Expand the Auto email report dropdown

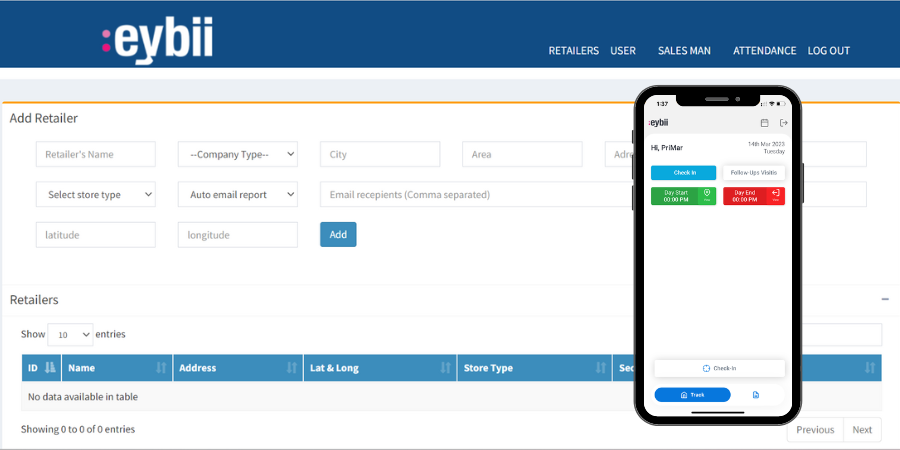pyautogui.click(x=238, y=194)
